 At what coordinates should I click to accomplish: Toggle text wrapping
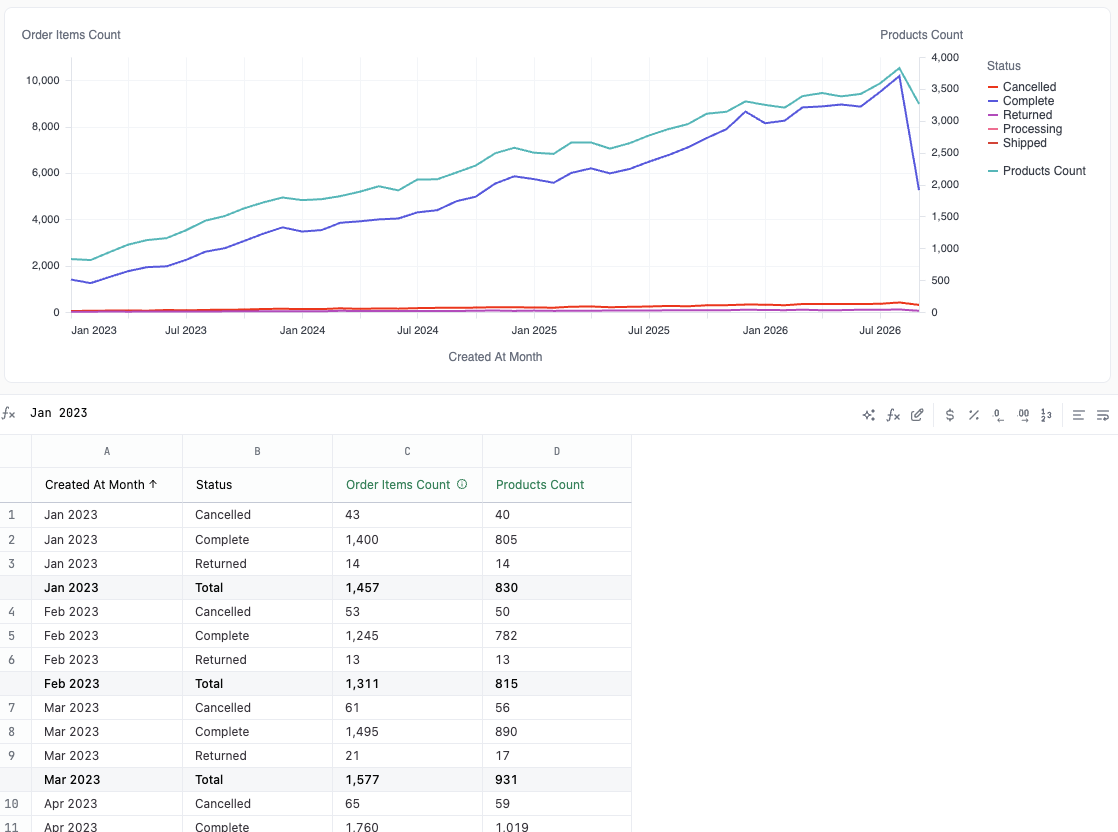coord(1103,415)
